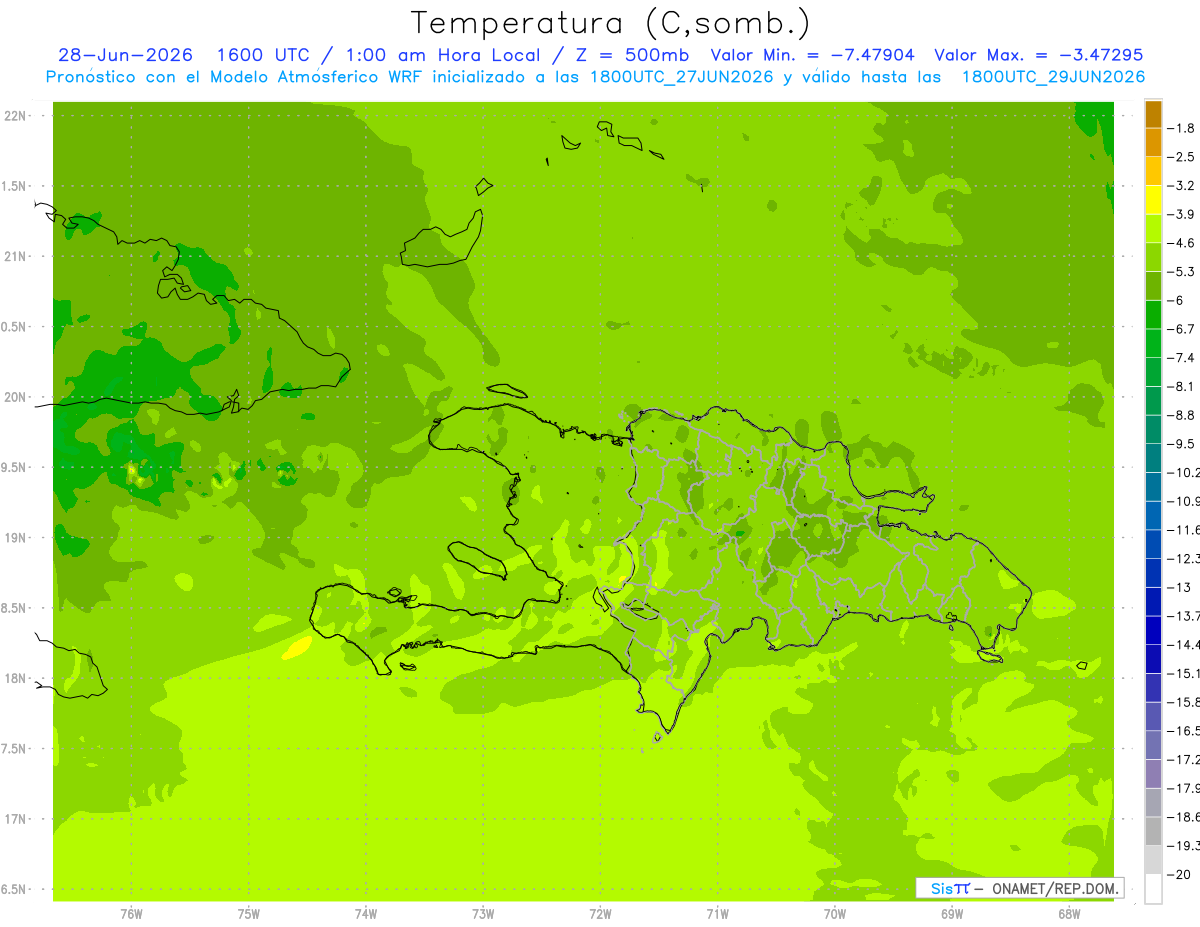Viewport: 1200px width, 927px height.
Task: Click the blue swatch between -11.6 and -12.3
Action: coord(1153,544)
